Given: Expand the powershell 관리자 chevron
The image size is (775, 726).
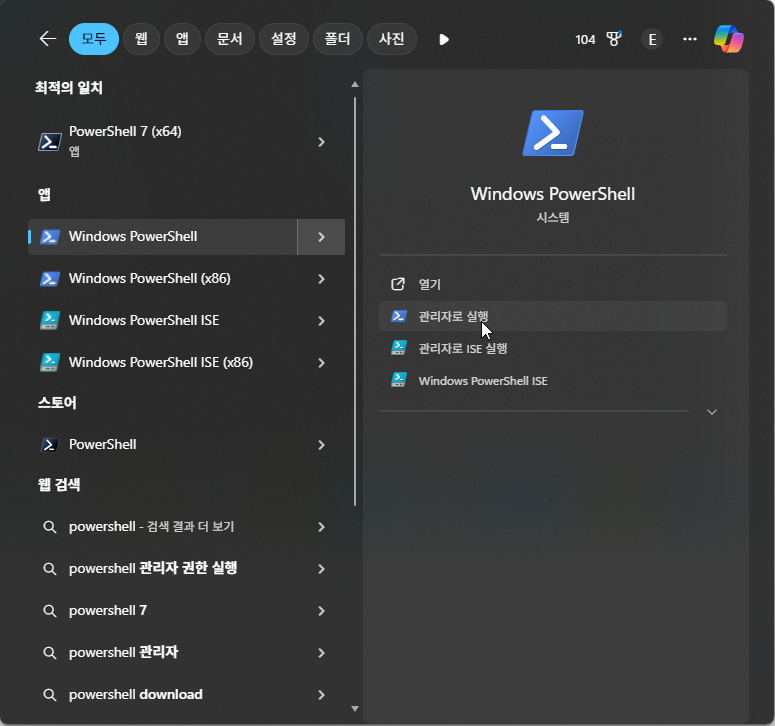Looking at the screenshot, I should [321, 653].
